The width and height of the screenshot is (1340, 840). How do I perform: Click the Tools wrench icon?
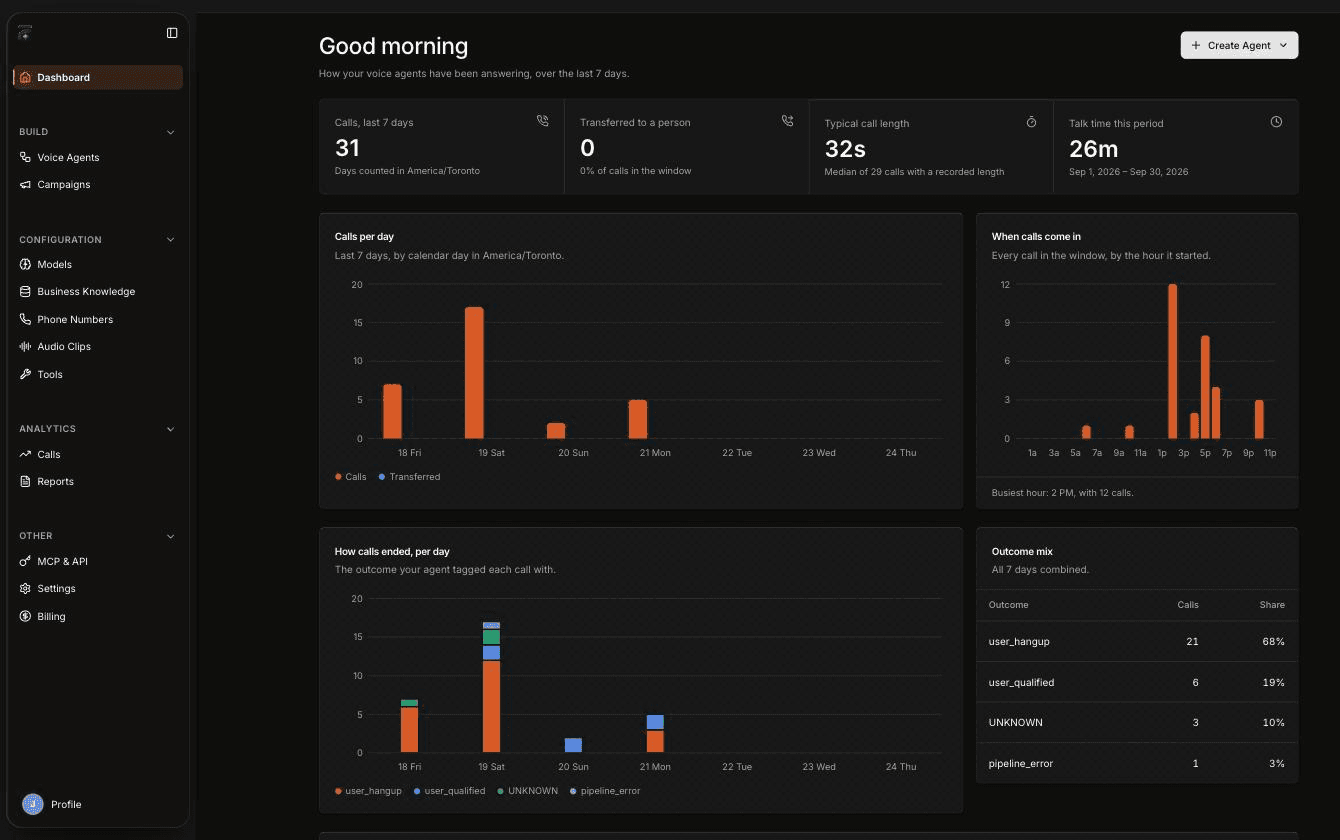tap(26, 374)
